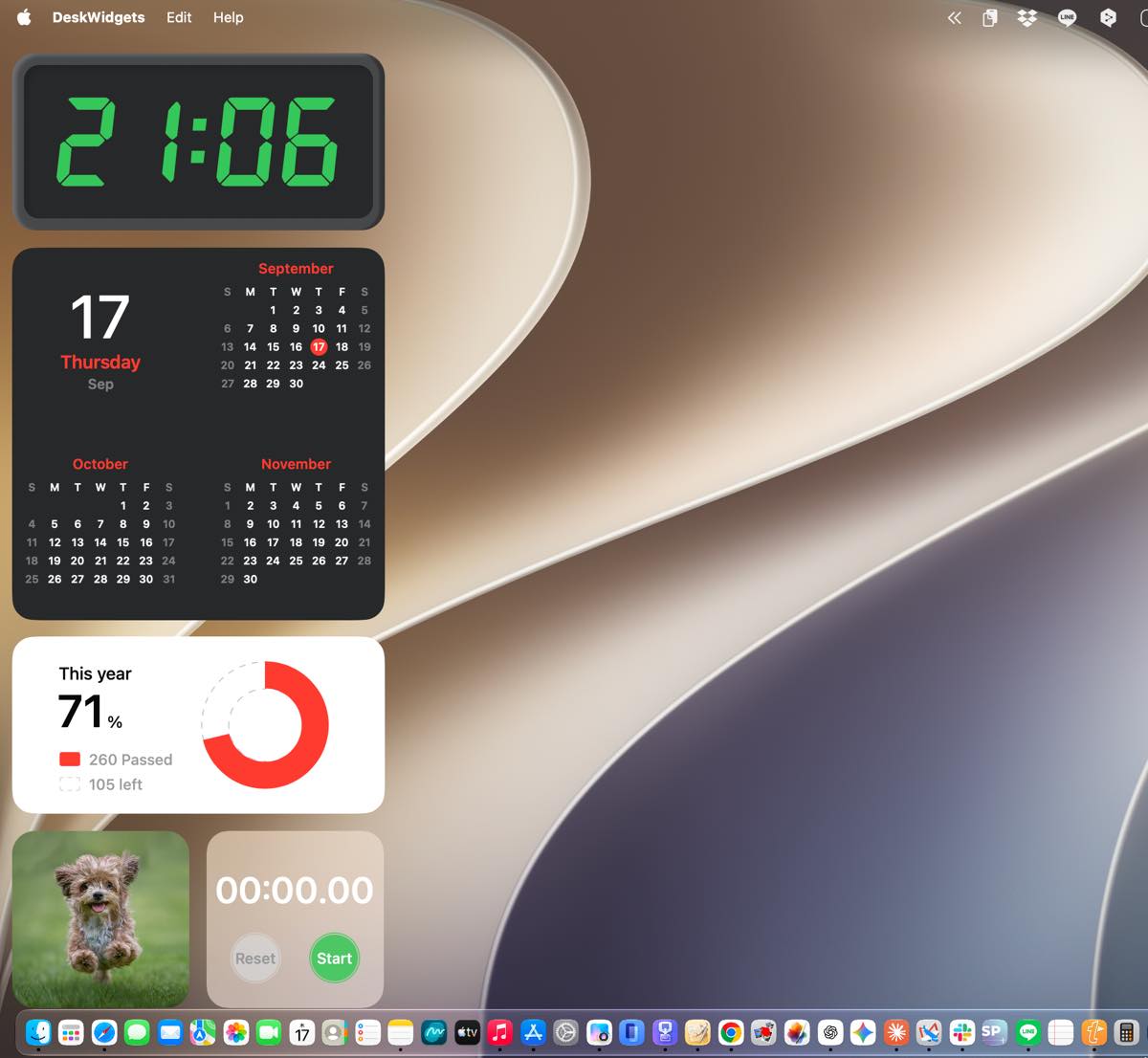Select September 18 in the calendar widget
Viewport: 1148px width, 1058px height.
pos(342,346)
